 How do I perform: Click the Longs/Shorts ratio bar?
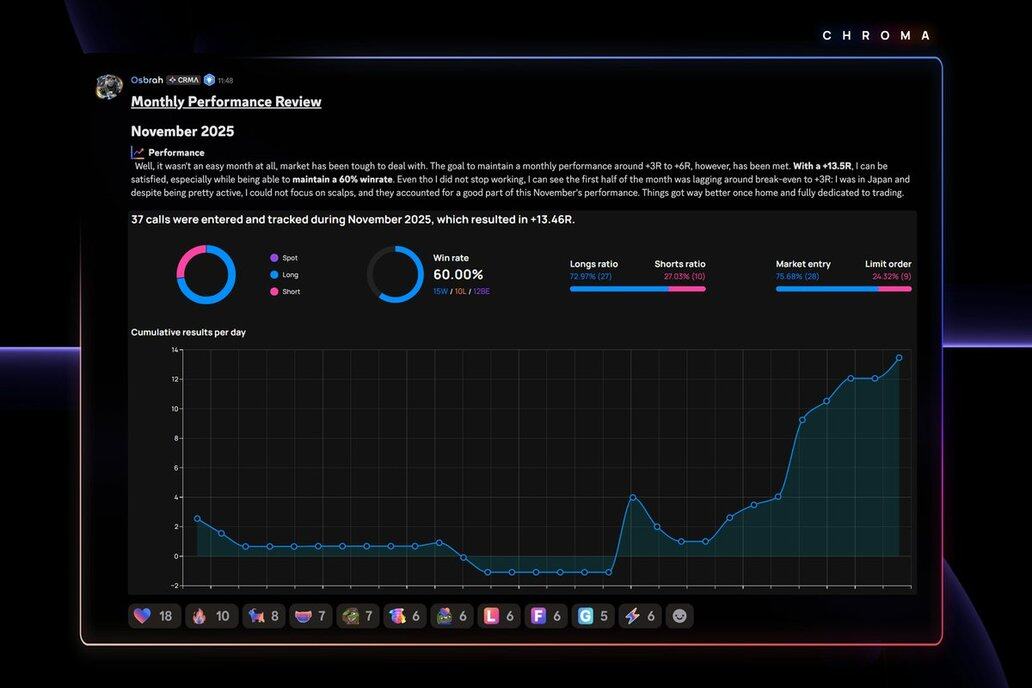click(637, 289)
